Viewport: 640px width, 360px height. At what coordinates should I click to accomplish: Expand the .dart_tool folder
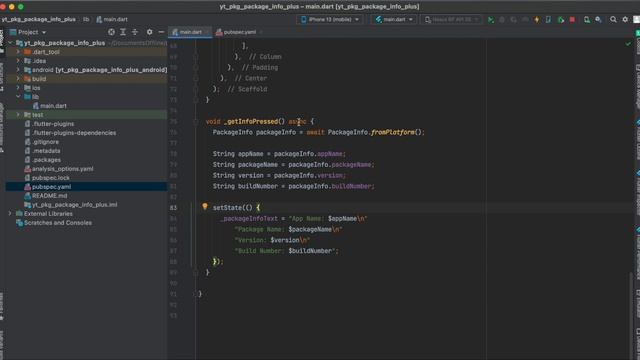[x=18, y=52]
